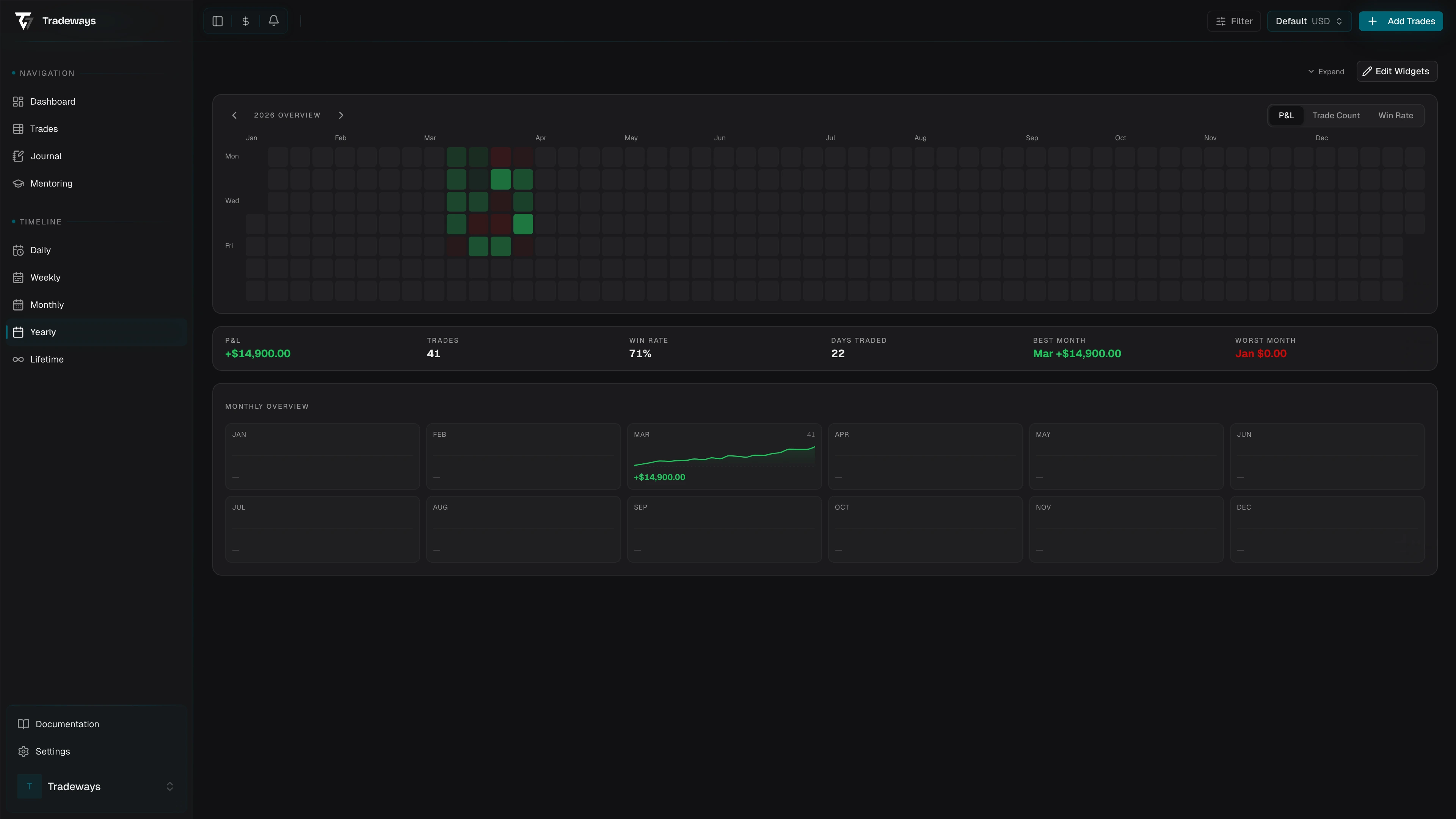Enable the Trade Count heatmap mode
Image resolution: width=1456 pixels, height=819 pixels.
(1335, 115)
